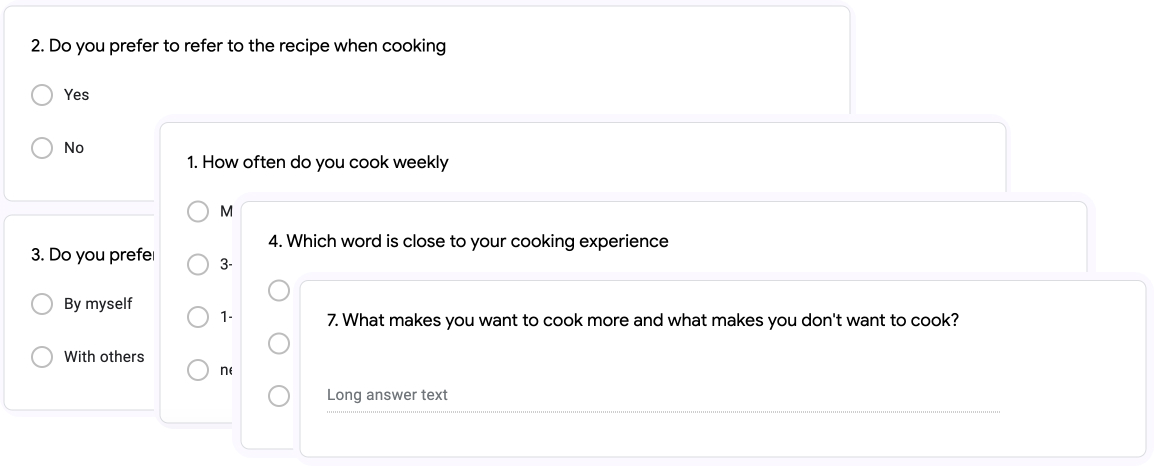
Task: Select the question 1 radio option starting with '1-'
Action: click(x=198, y=317)
